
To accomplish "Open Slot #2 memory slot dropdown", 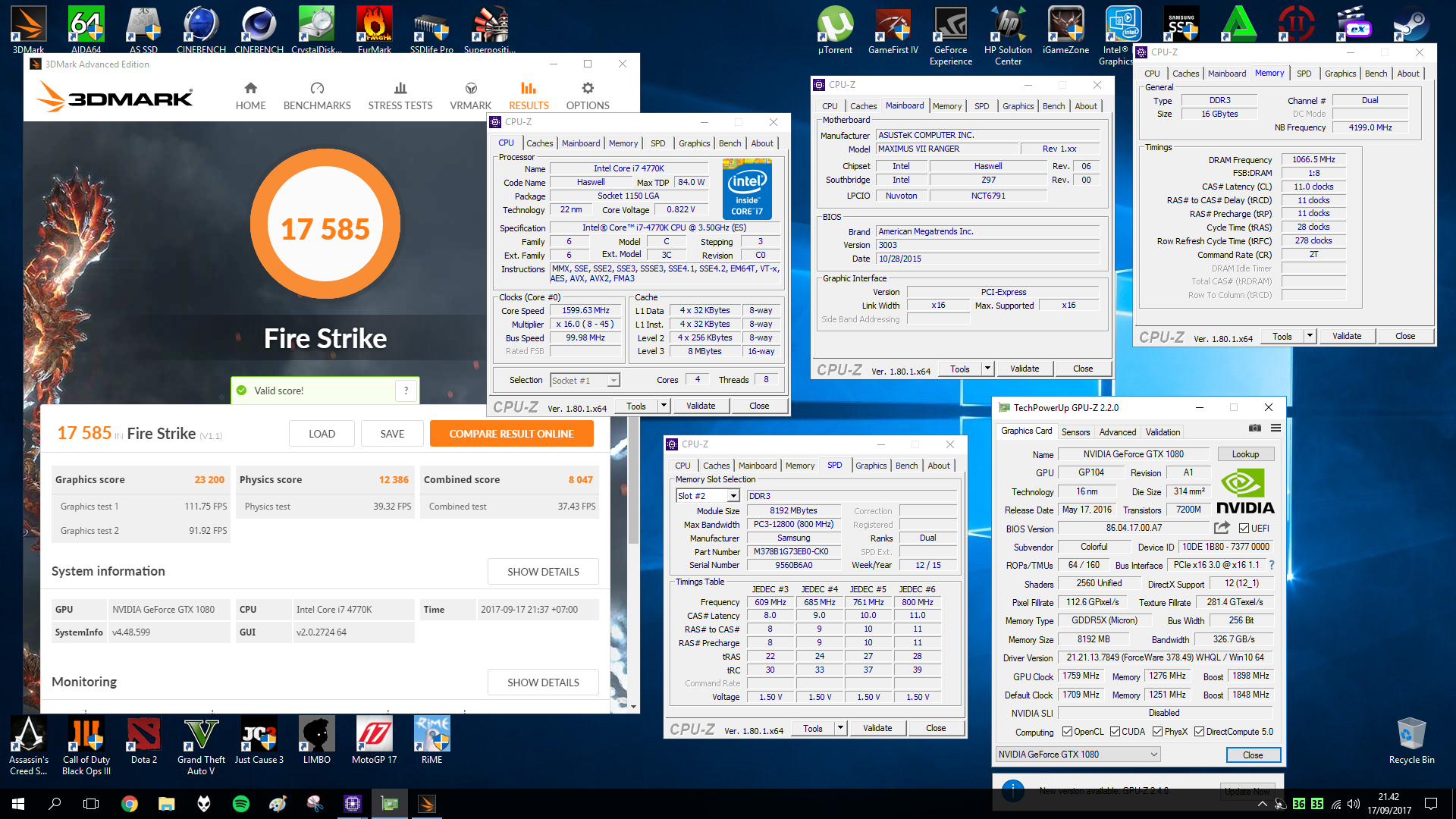I will [x=707, y=496].
